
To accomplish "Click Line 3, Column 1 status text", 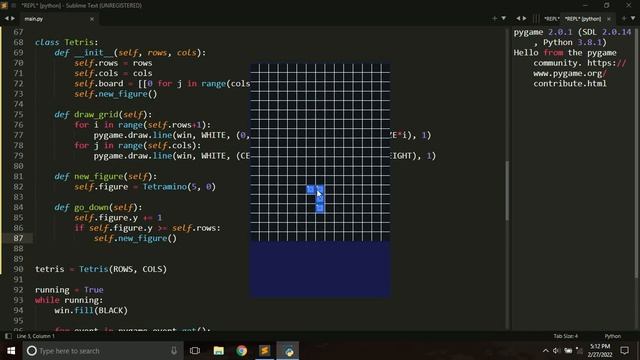I will (x=36, y=336).
